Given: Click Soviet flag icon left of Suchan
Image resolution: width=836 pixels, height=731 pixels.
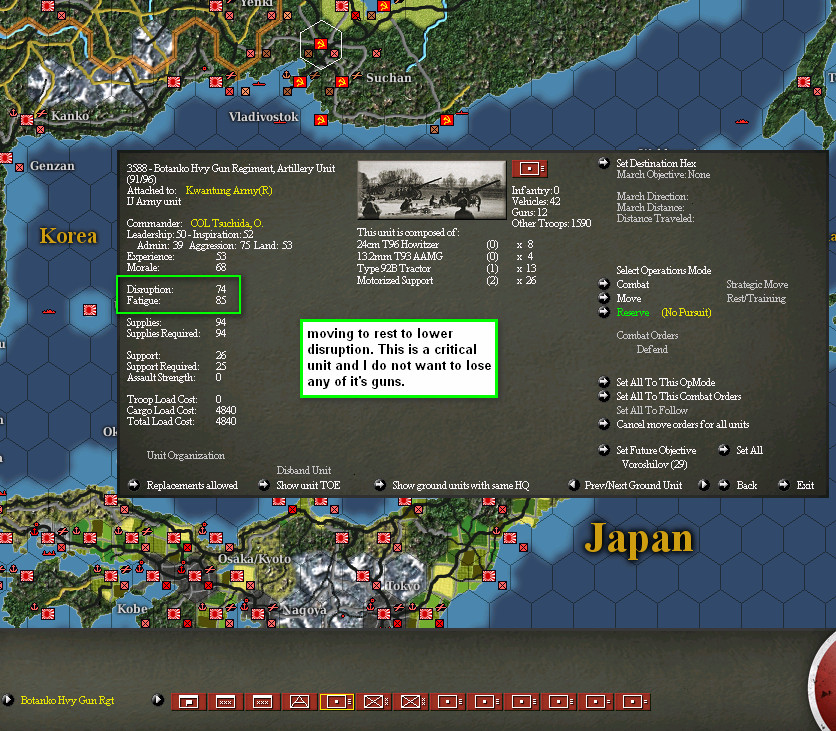Looking at the screenshot, I should (342, 82).
